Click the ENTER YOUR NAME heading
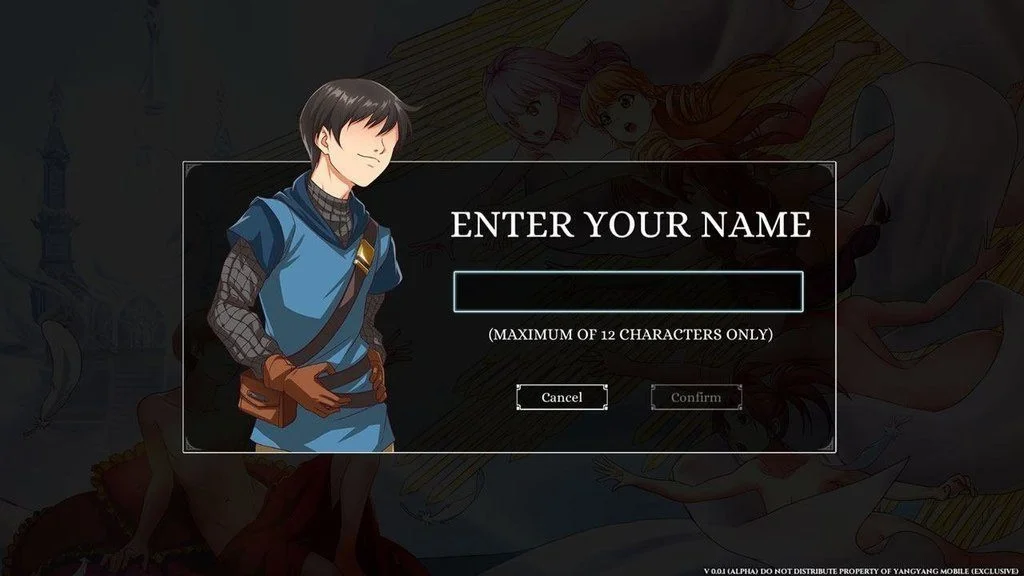Screen dimensions: 1024x576 (x=631, y=225)
